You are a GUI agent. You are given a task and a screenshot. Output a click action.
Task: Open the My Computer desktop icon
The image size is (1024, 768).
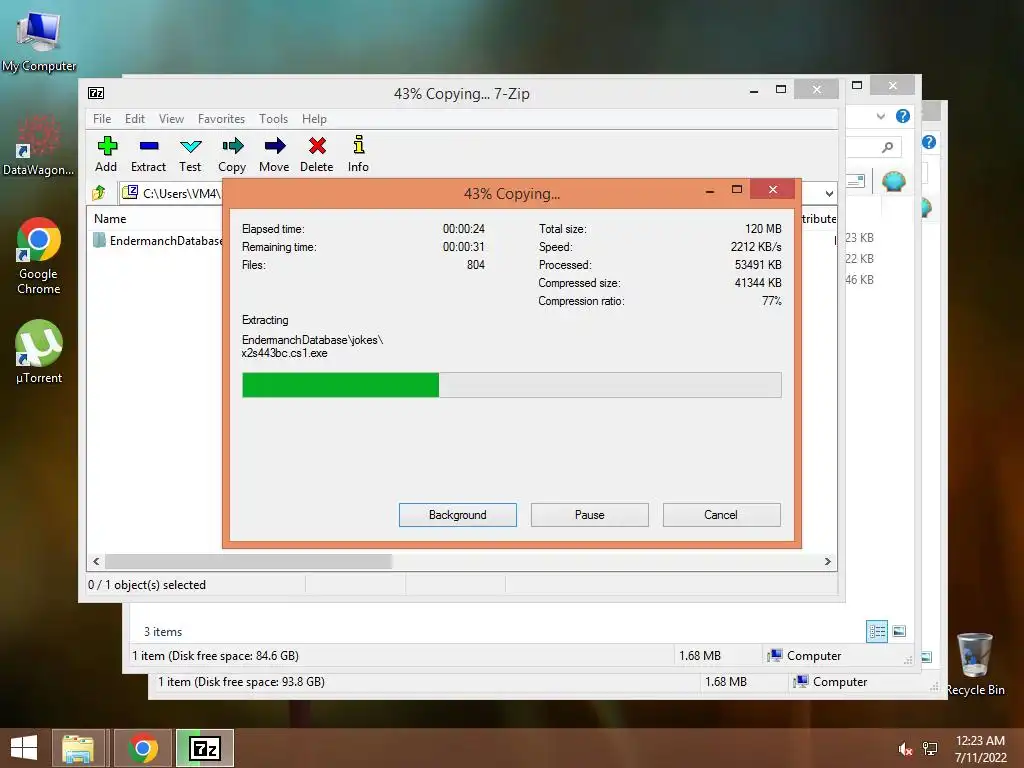pos(39,40)
